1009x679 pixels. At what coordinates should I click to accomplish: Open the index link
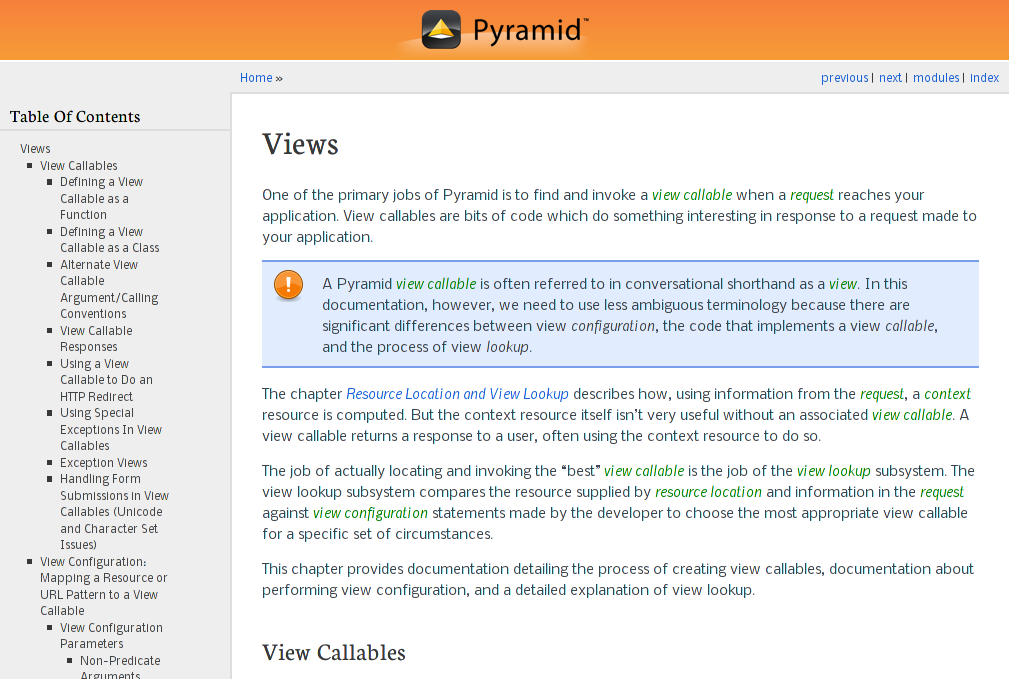coord(984,78)
